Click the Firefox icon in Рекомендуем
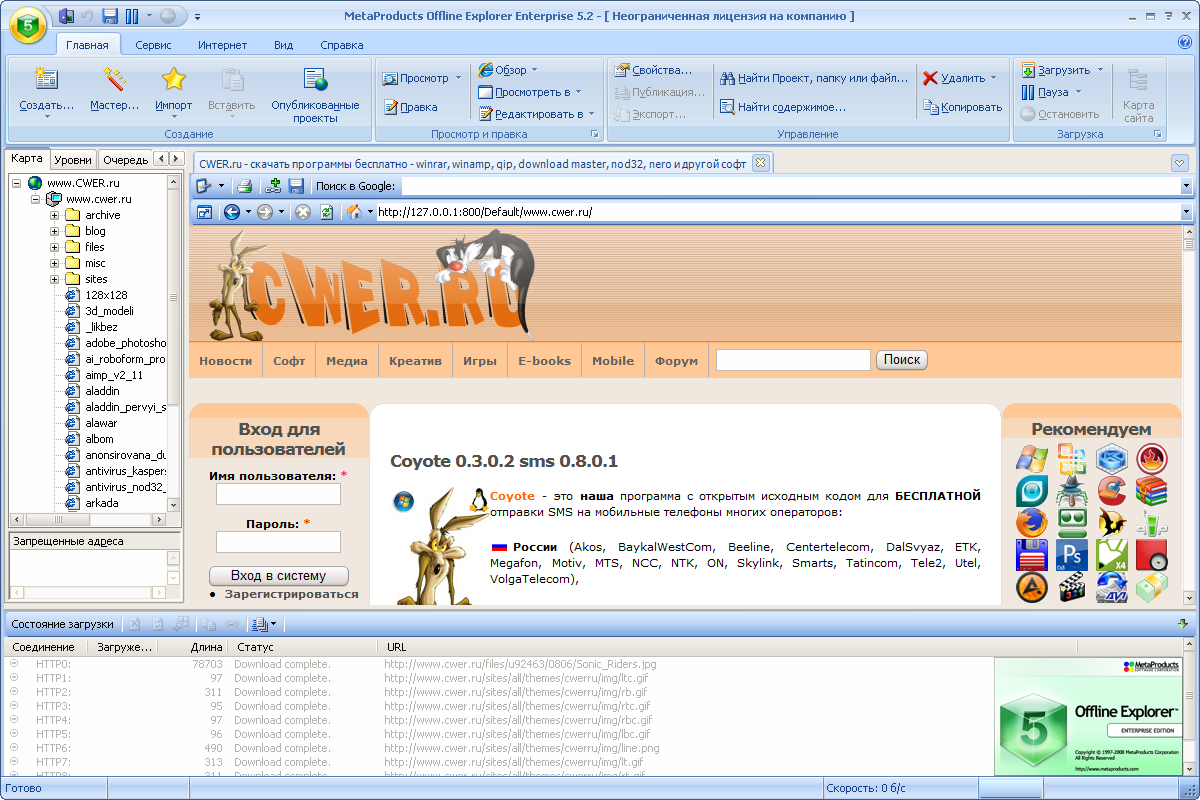This screenshot has width=1200, height=800. [x=1030, y=523]
